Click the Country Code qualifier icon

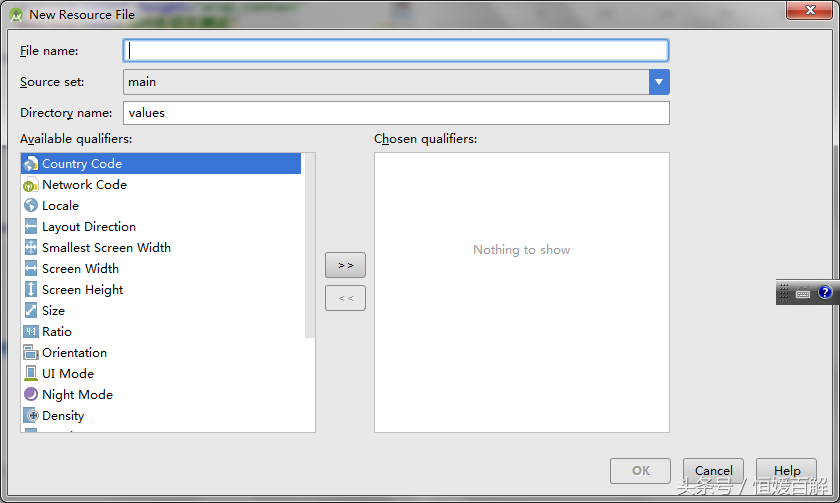[x=31, y=163]
